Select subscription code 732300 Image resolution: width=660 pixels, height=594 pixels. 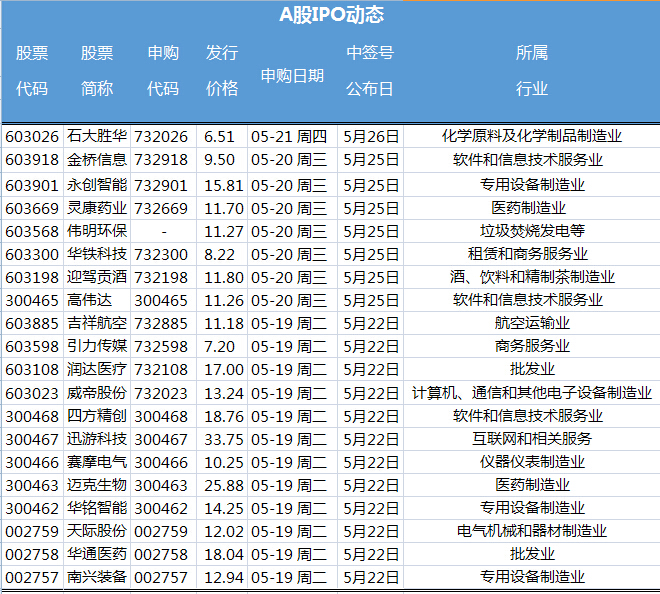161,255
